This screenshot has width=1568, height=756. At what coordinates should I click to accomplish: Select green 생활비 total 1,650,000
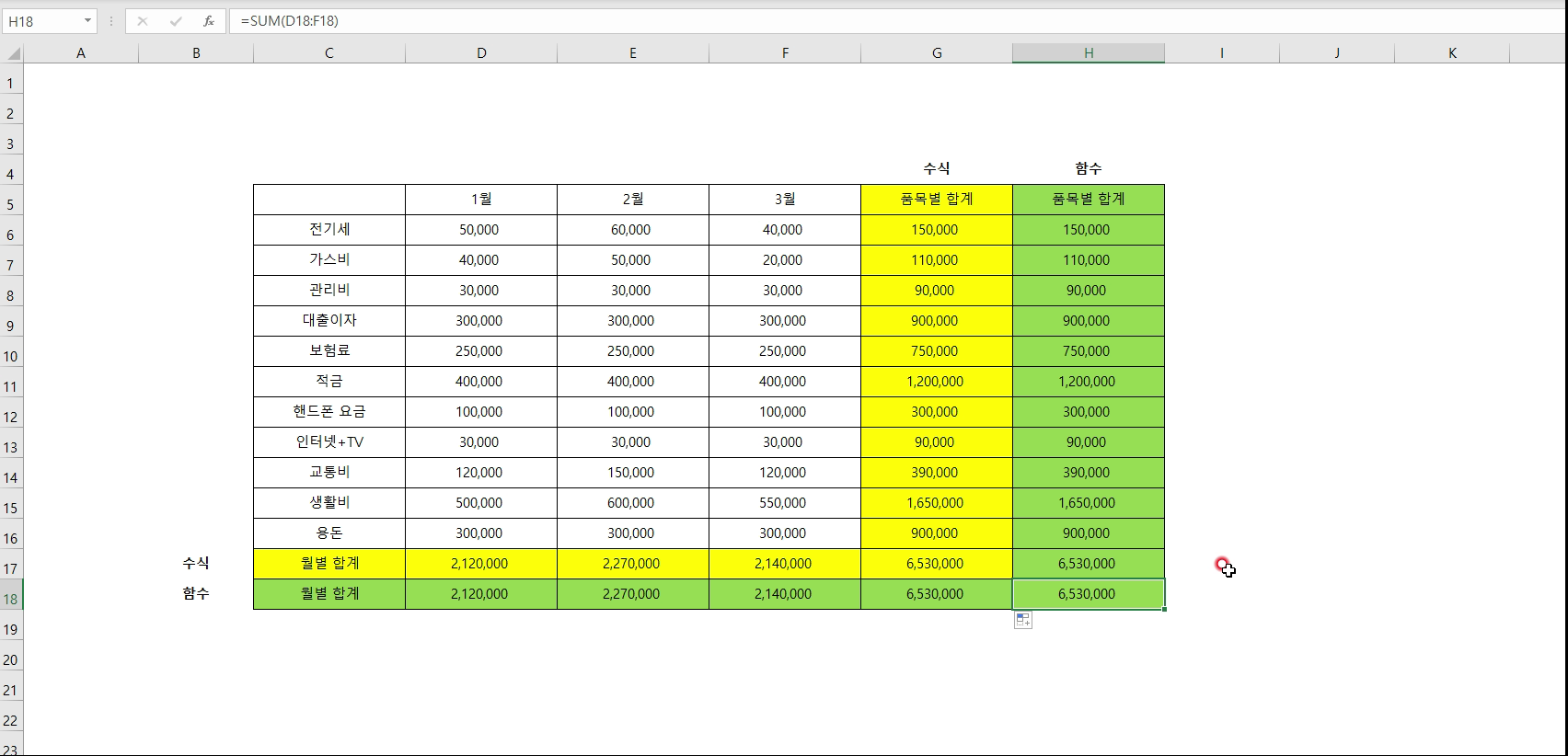1089,503
